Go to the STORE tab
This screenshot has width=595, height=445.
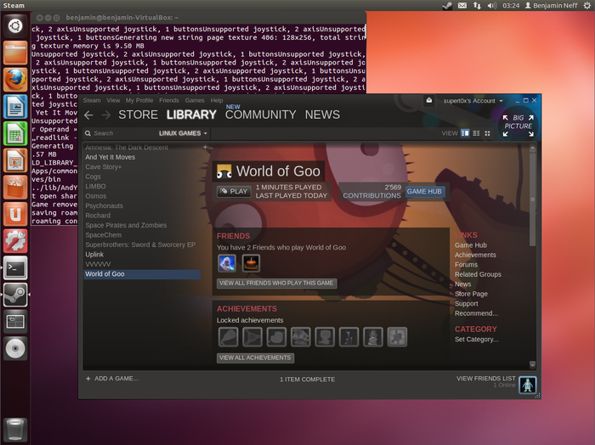coord(138,115)
